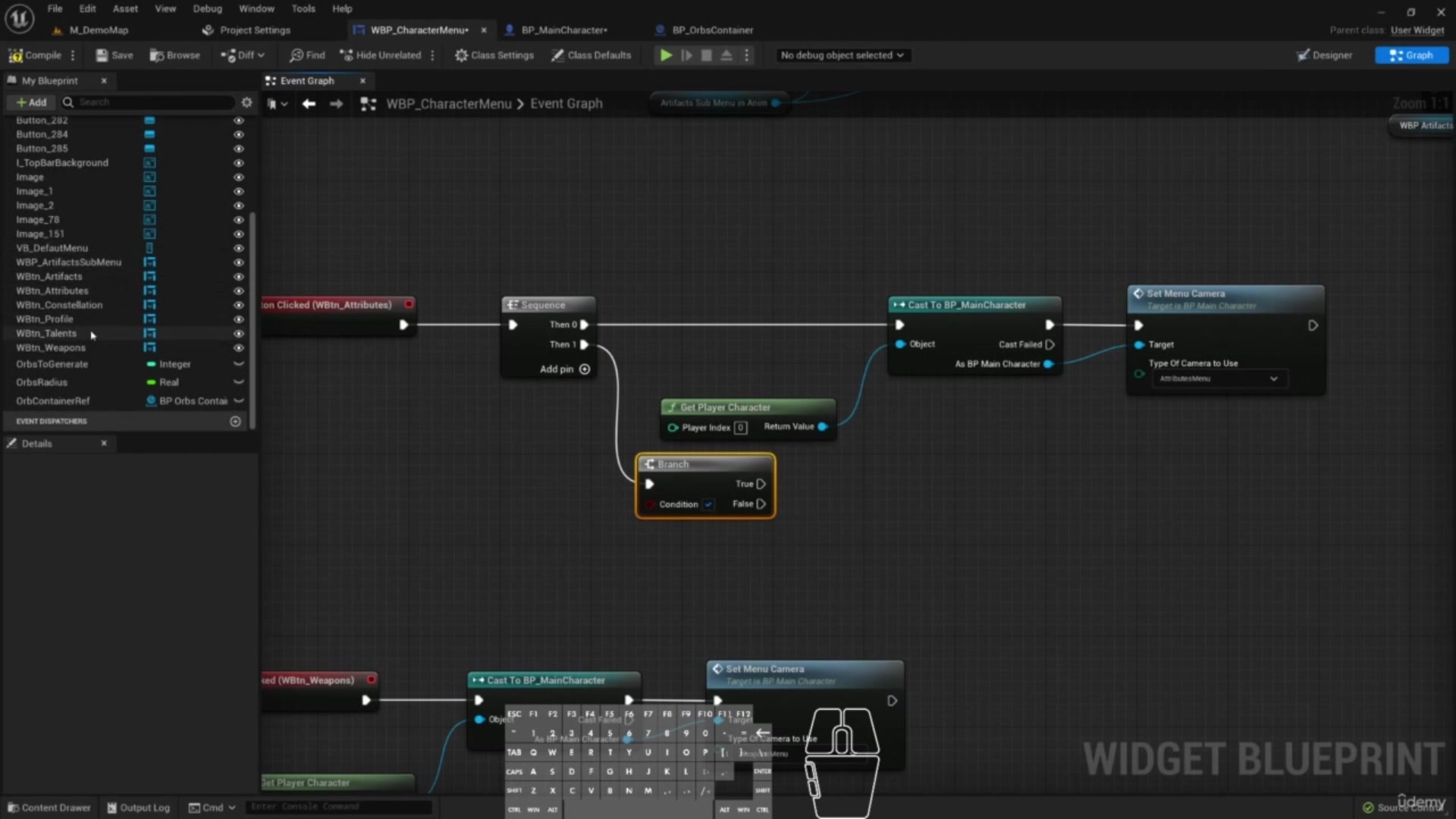This screenshot has width=1456, height=819.
Task: Add a new Event Dispatcher
Action: click(235, 422)
